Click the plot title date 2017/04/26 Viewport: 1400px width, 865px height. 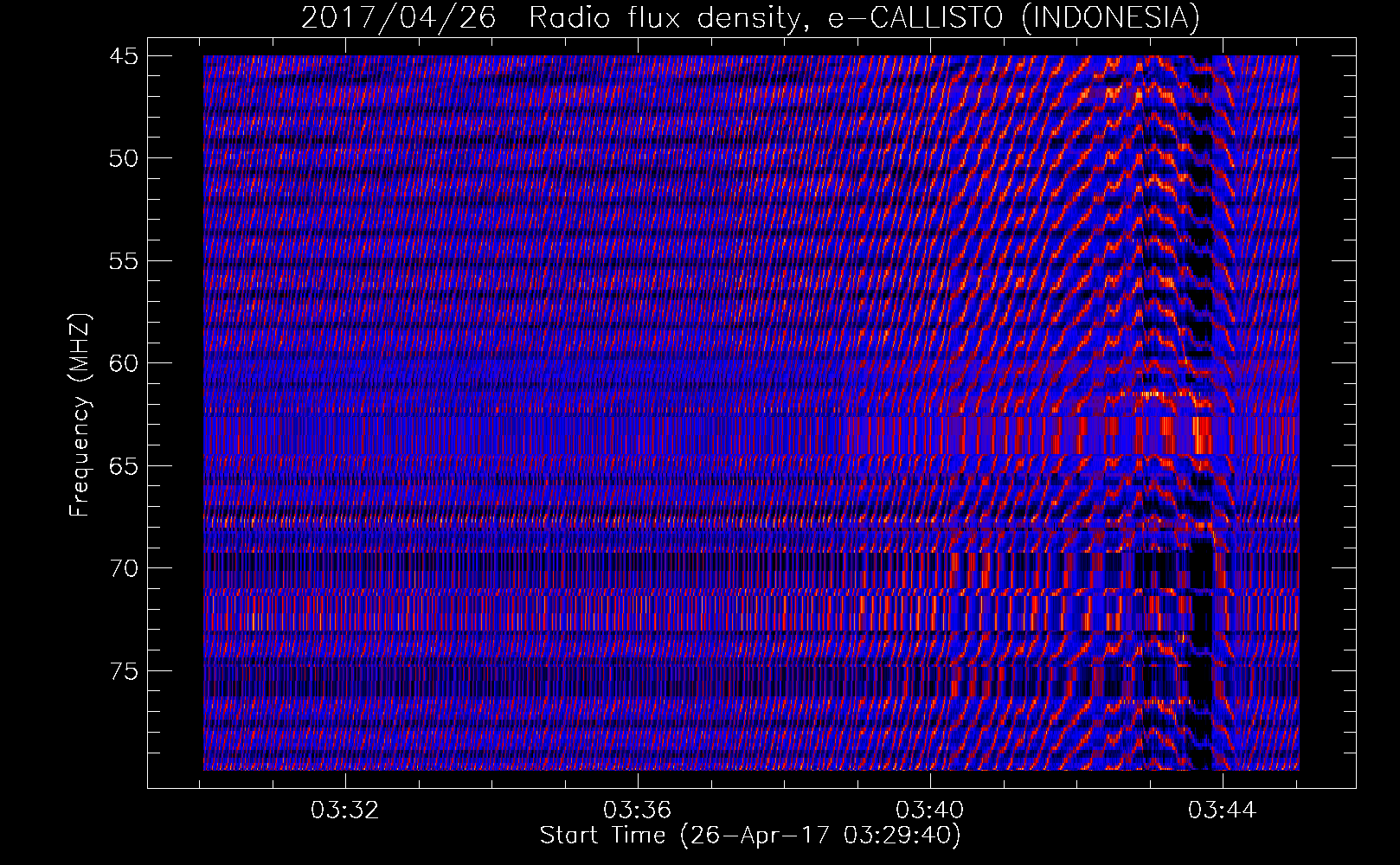point(399,17)
